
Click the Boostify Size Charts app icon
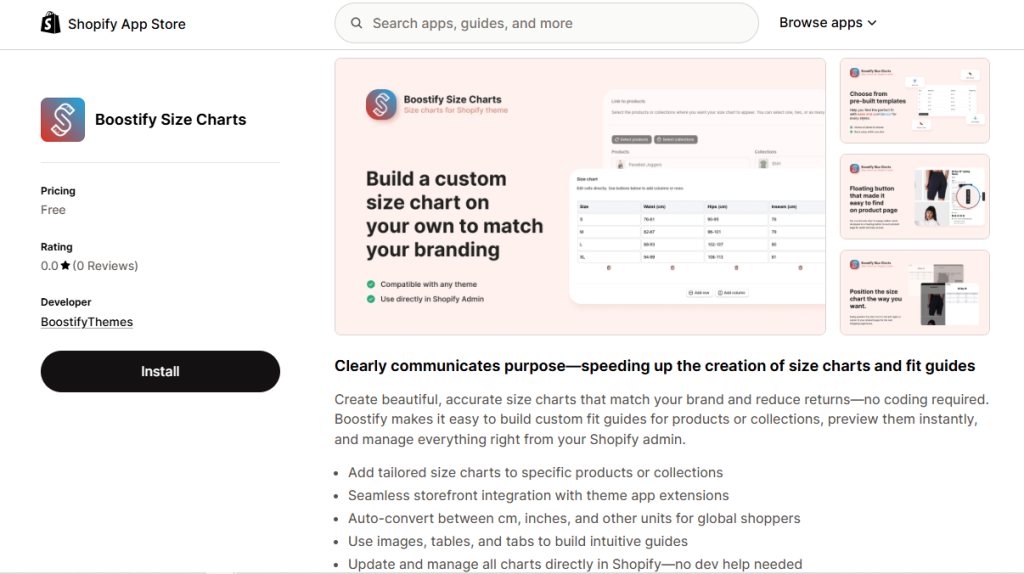point(63,120)
